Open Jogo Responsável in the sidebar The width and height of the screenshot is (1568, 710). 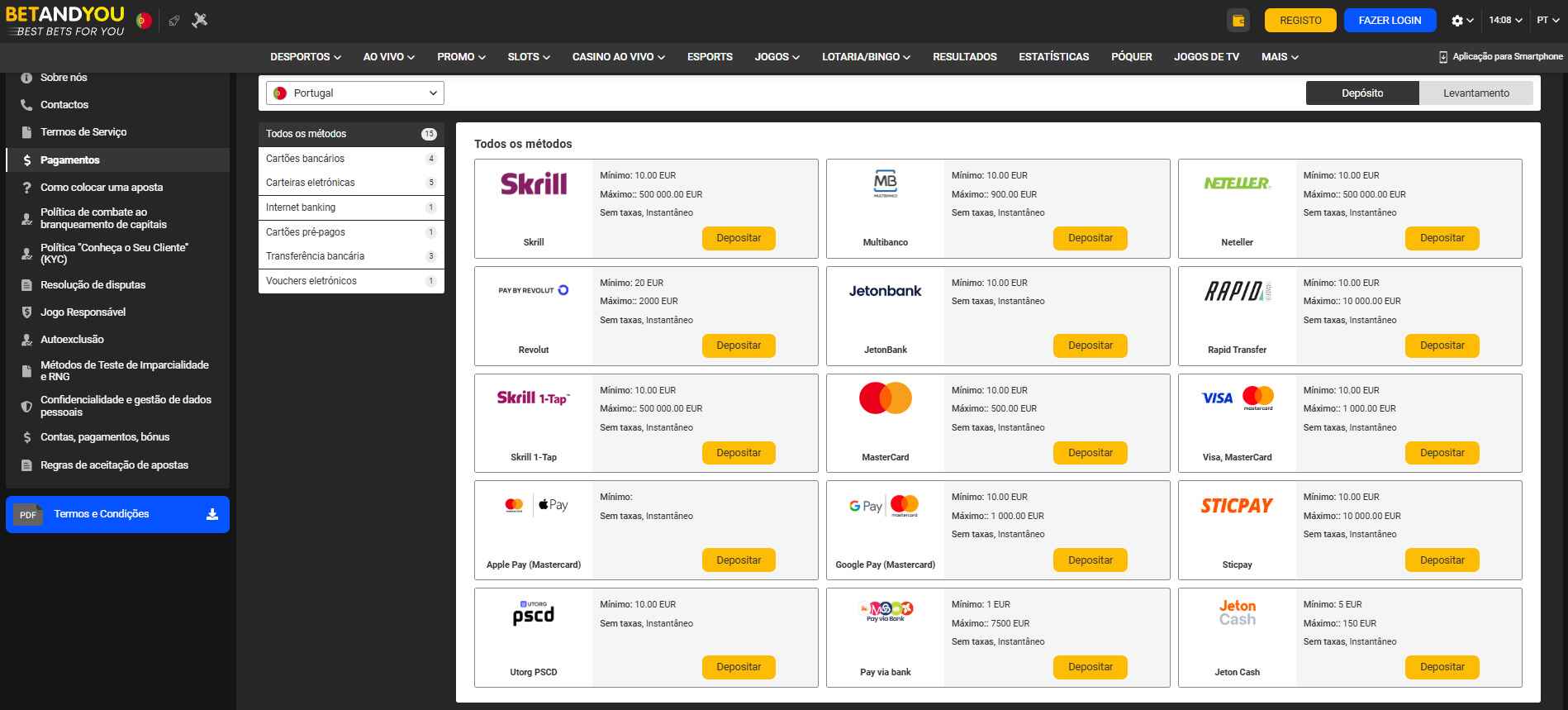[x=83, y=312]
